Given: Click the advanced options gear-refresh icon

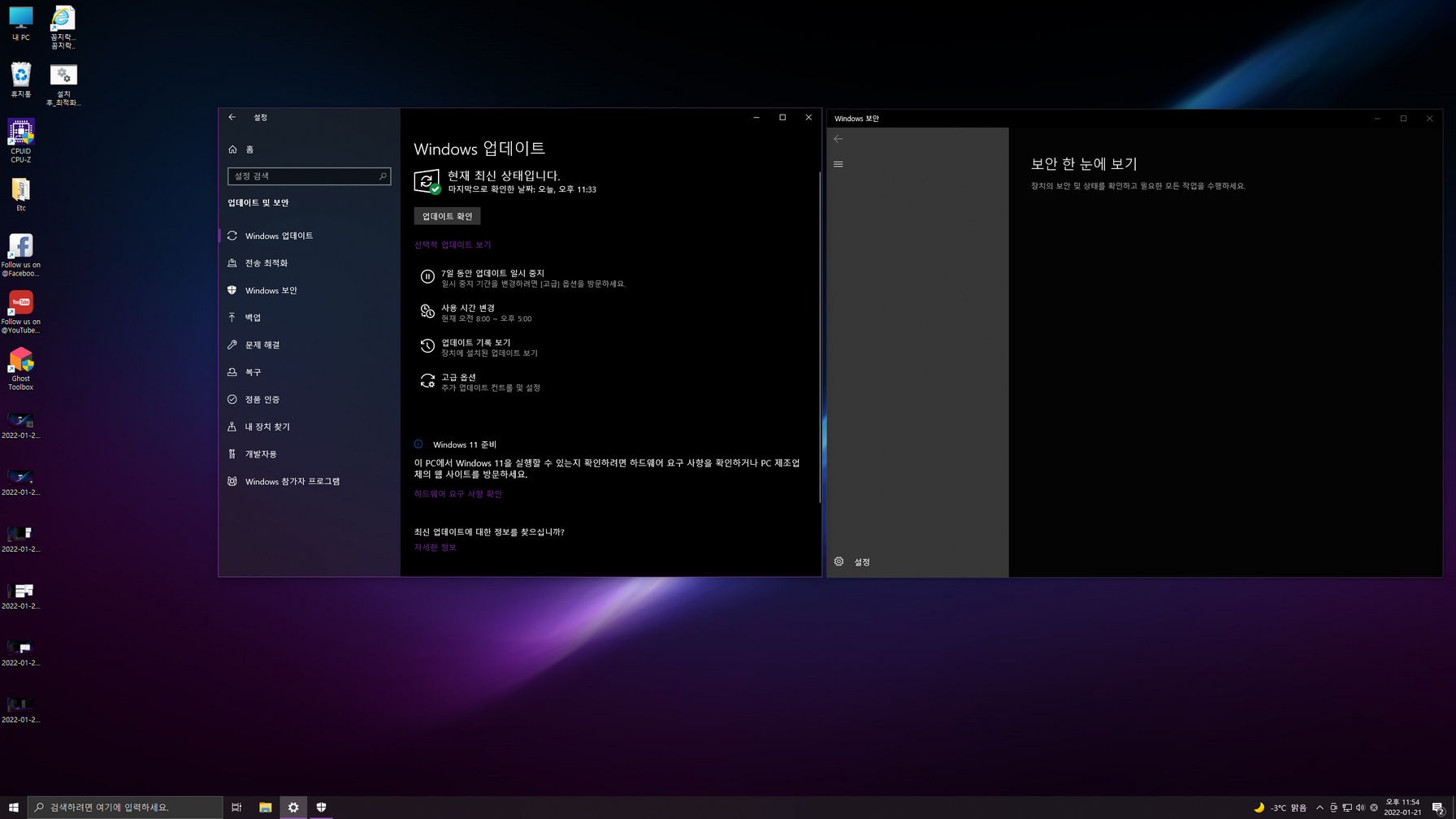Looking at the screenshot, I should coord(427,380).
